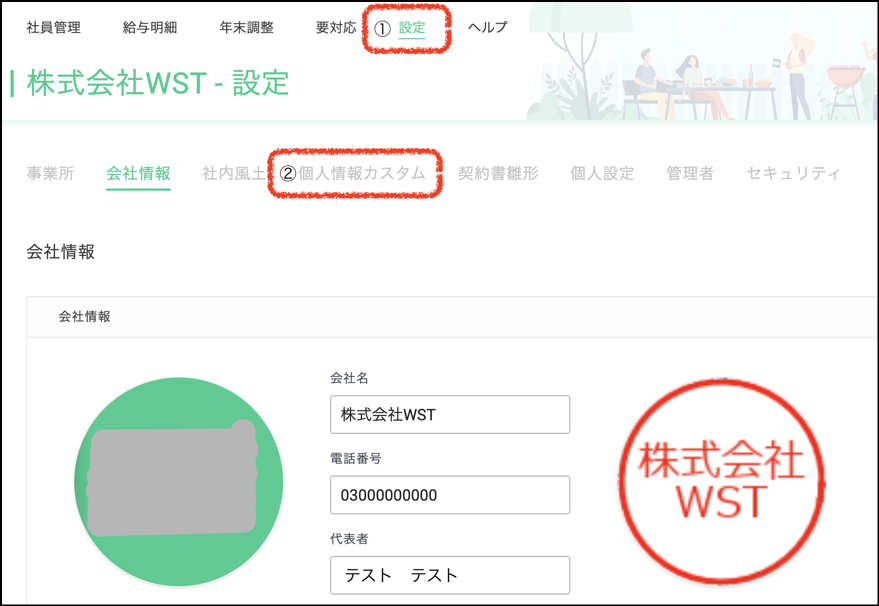Select 設定 in the top navigation

pyautogui.click(x=412, y=27)
